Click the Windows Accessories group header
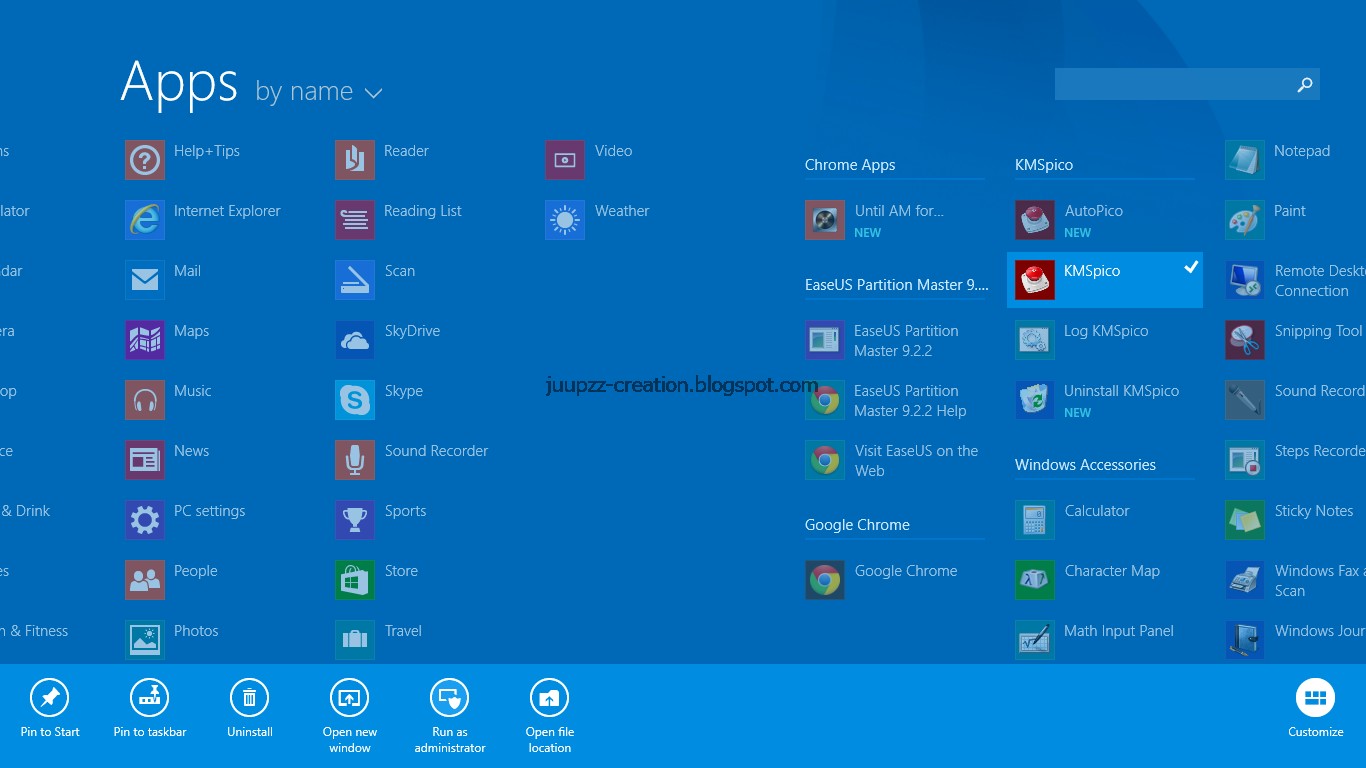The image size is (1366, 768). 1085,465
